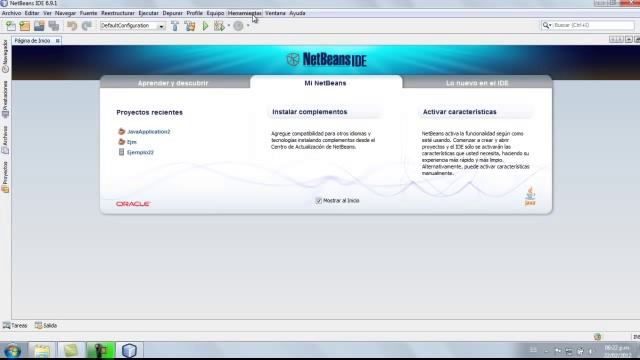The image size is (640, 360).
Task: Click the Redo toolbar icon
Action: click(87, 26)
